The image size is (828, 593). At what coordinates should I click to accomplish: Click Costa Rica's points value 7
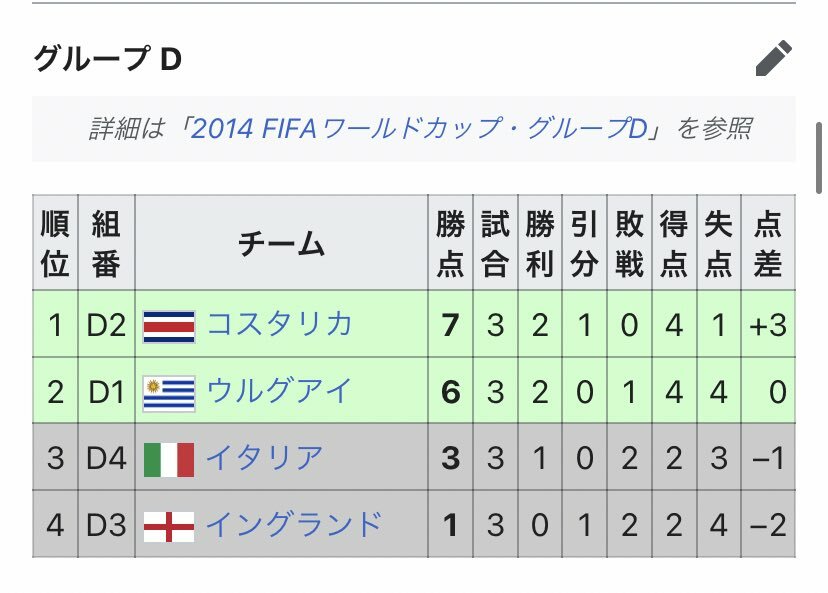tap(450, 324)
